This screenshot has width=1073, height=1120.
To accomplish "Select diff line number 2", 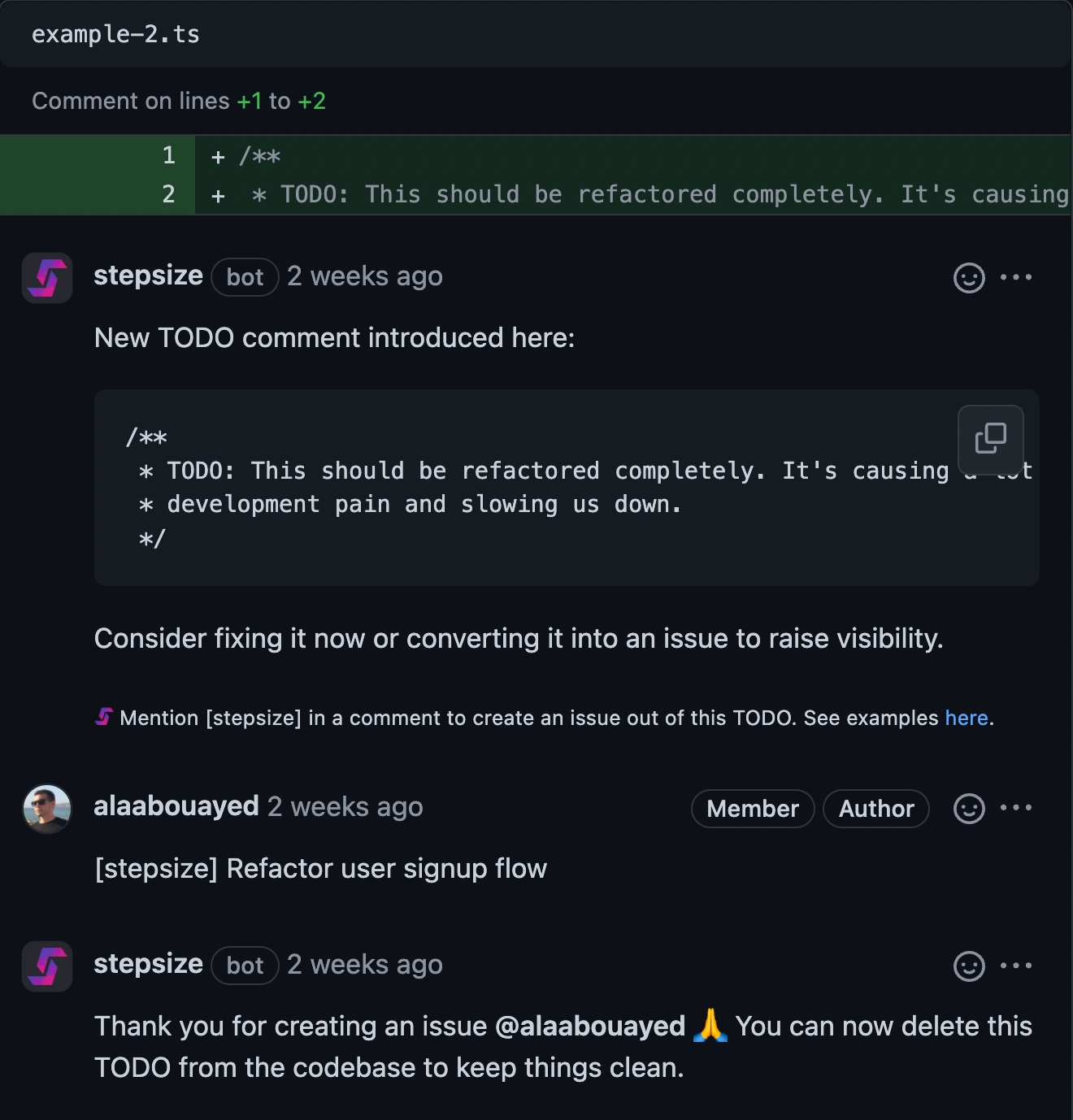I will (x=169, y=194).
